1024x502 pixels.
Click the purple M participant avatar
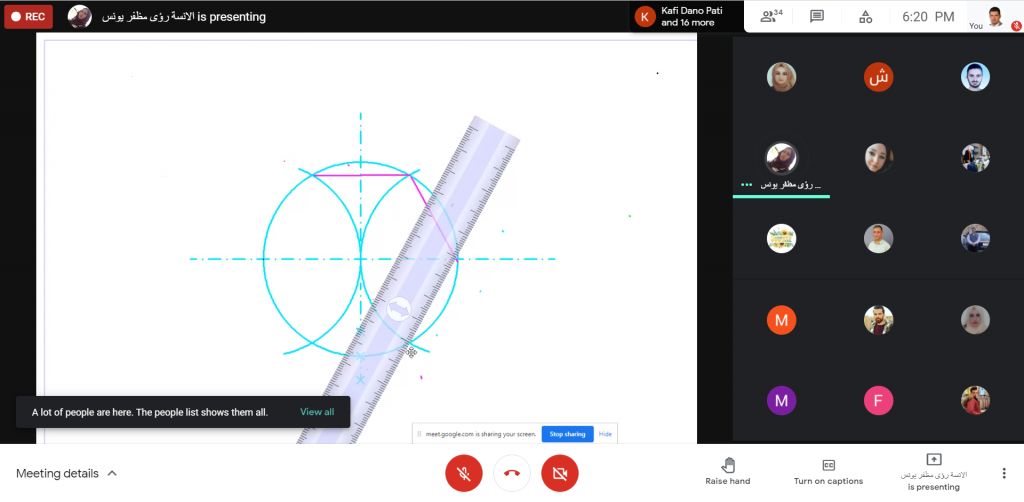(x=781, y=401)
